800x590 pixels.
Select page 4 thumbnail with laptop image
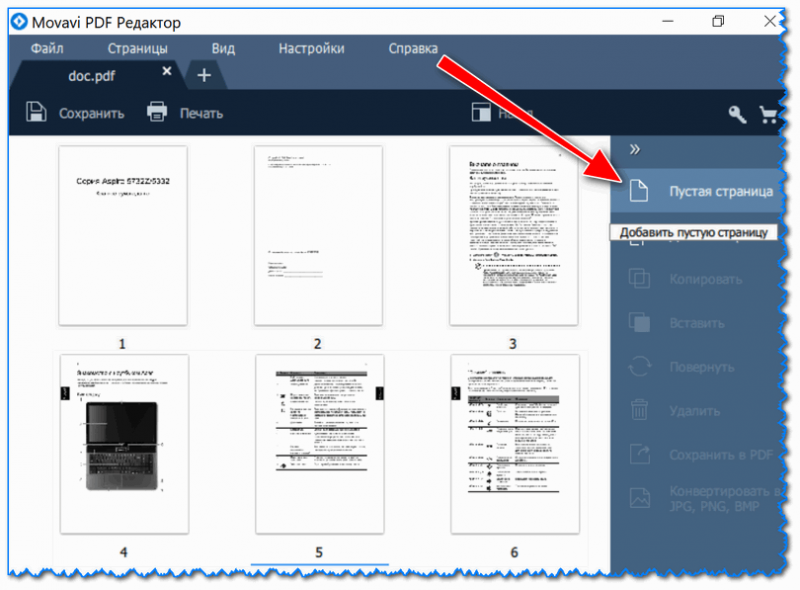click(124, 444)
